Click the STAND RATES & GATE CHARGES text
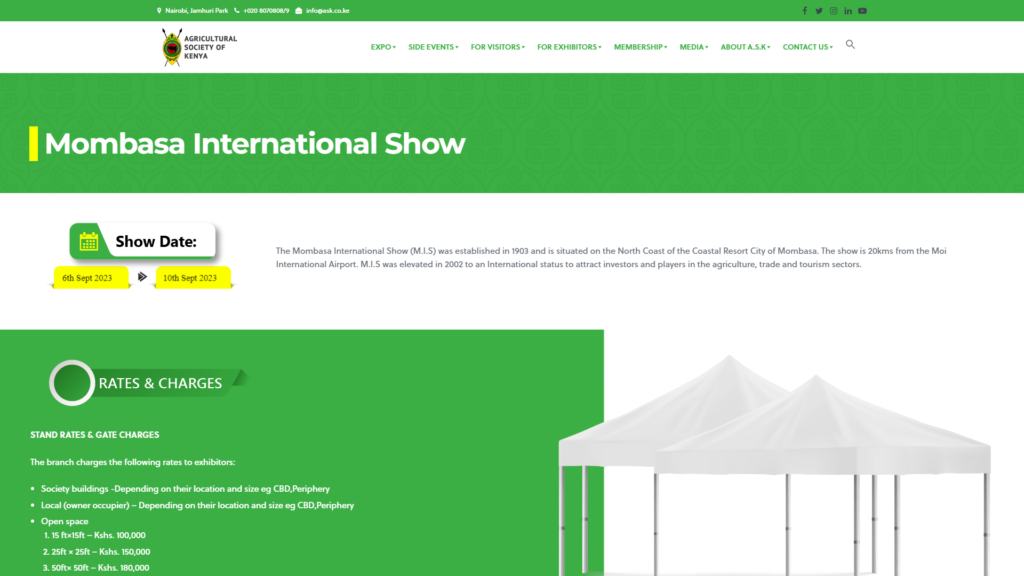The height and width of the screenshot is (576, 1024). [95, 434]
